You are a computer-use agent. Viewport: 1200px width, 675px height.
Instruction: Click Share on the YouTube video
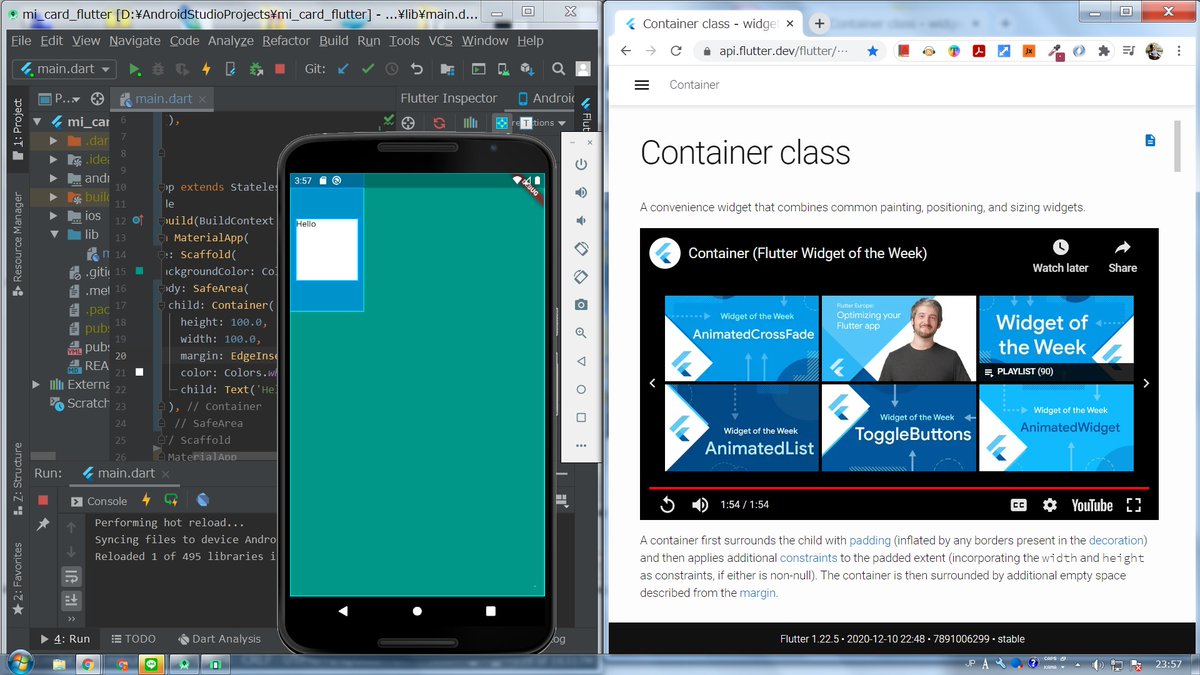coord(1122,256)
